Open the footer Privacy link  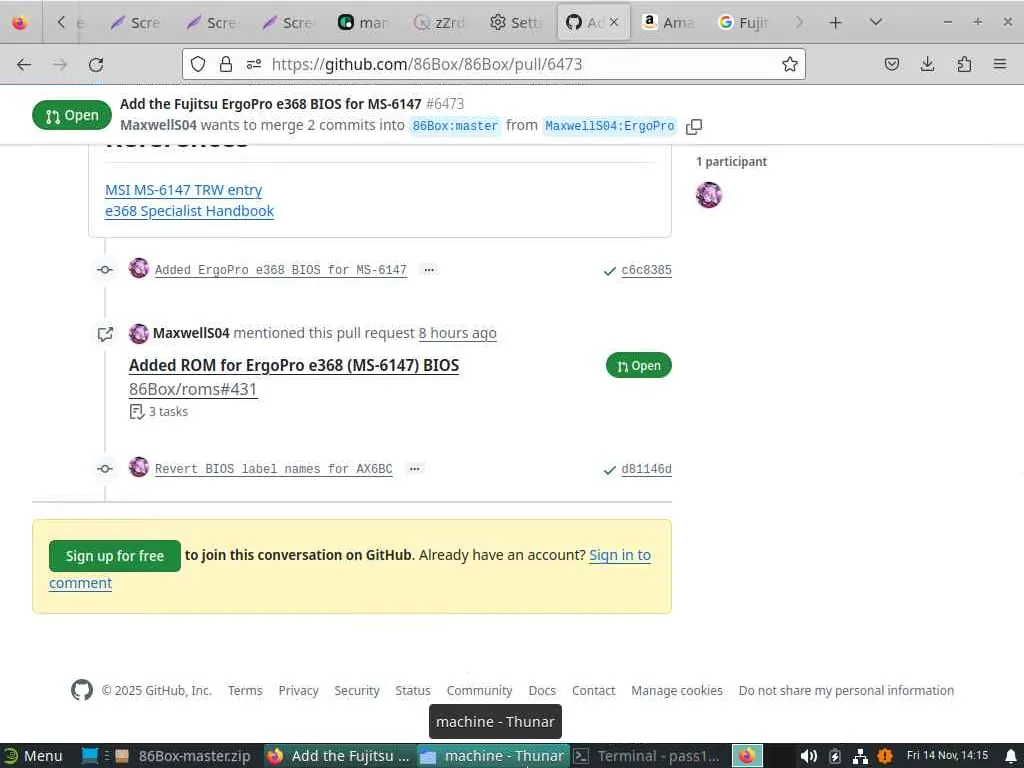click(298, 690)
